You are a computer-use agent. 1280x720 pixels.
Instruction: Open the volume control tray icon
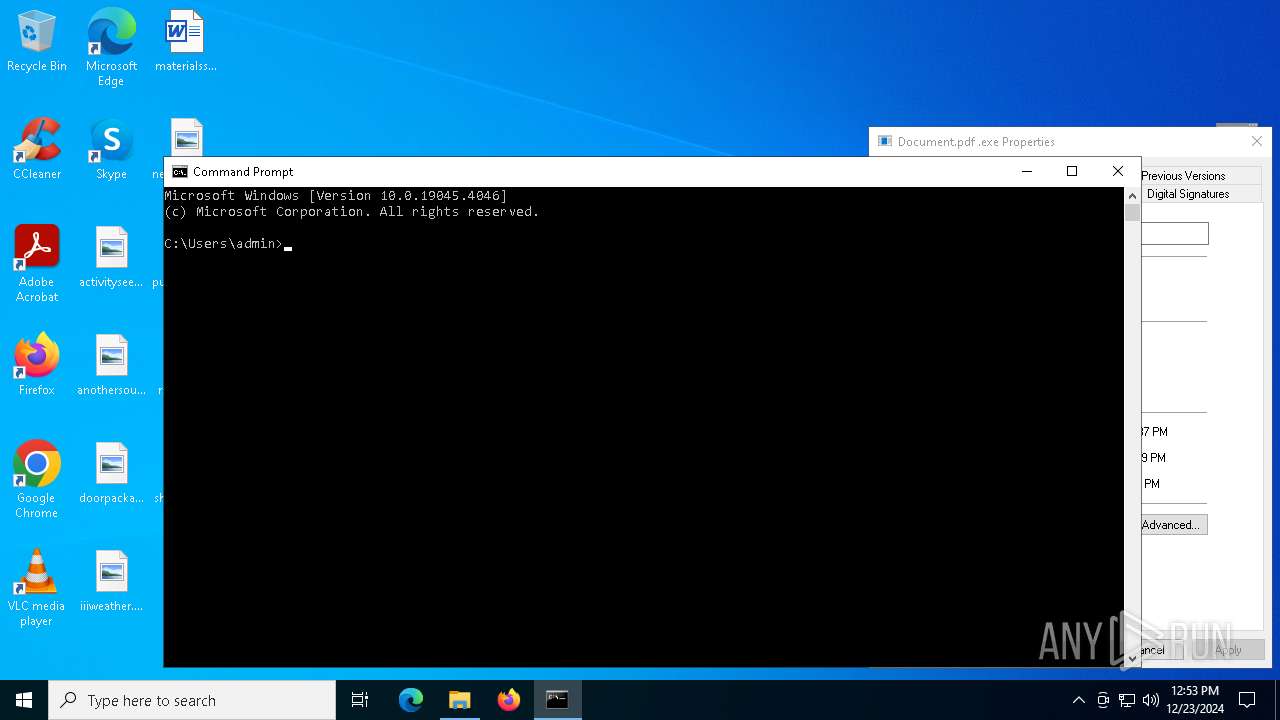(1151, 700)
